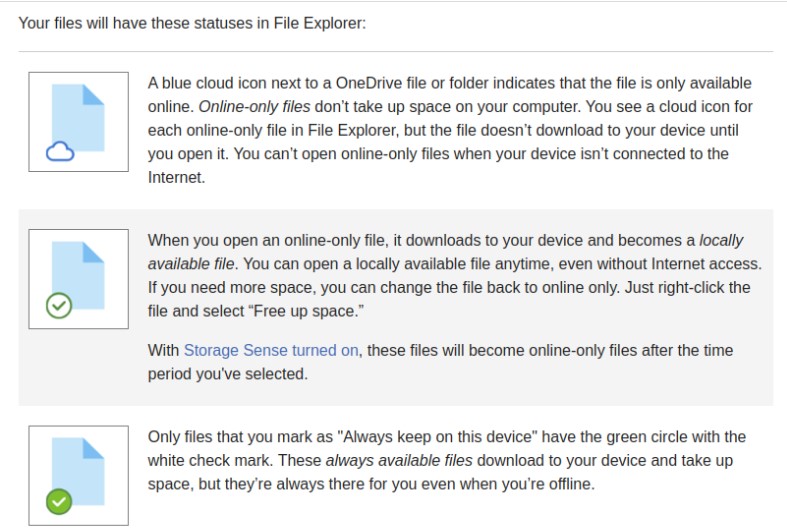Click the heading about statuses in File Explorer
The width and height of the screenshot is (787, 530).
coord(192,23)
